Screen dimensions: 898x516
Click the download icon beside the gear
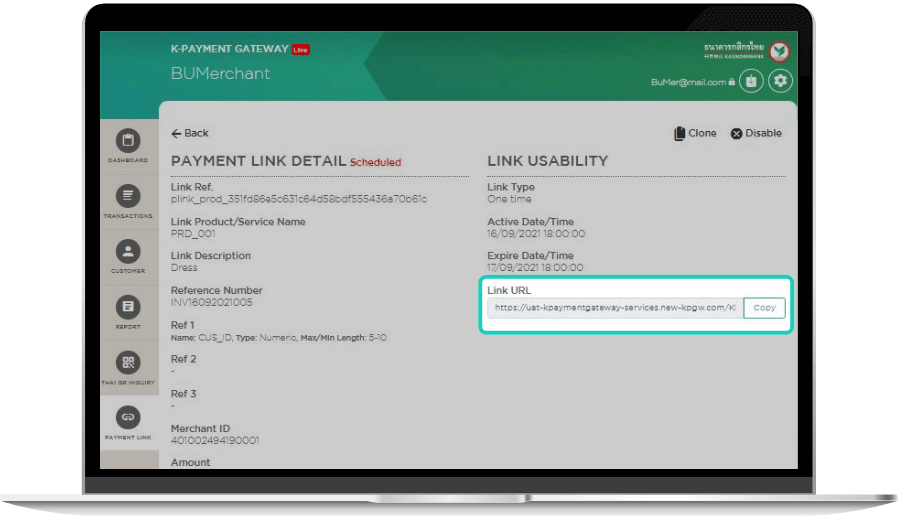(x=751, y=82)
